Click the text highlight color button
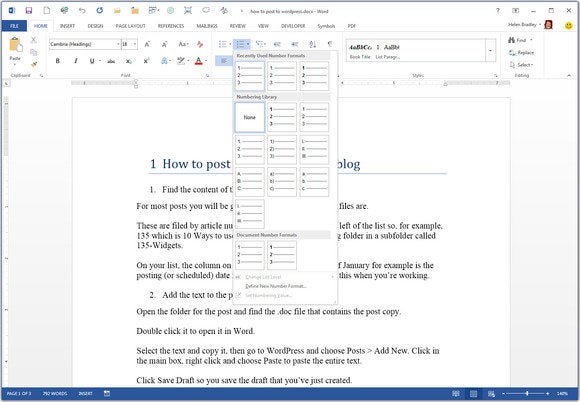Image resolution: width=580 pixels, height=402 pixels. point(181,61)
